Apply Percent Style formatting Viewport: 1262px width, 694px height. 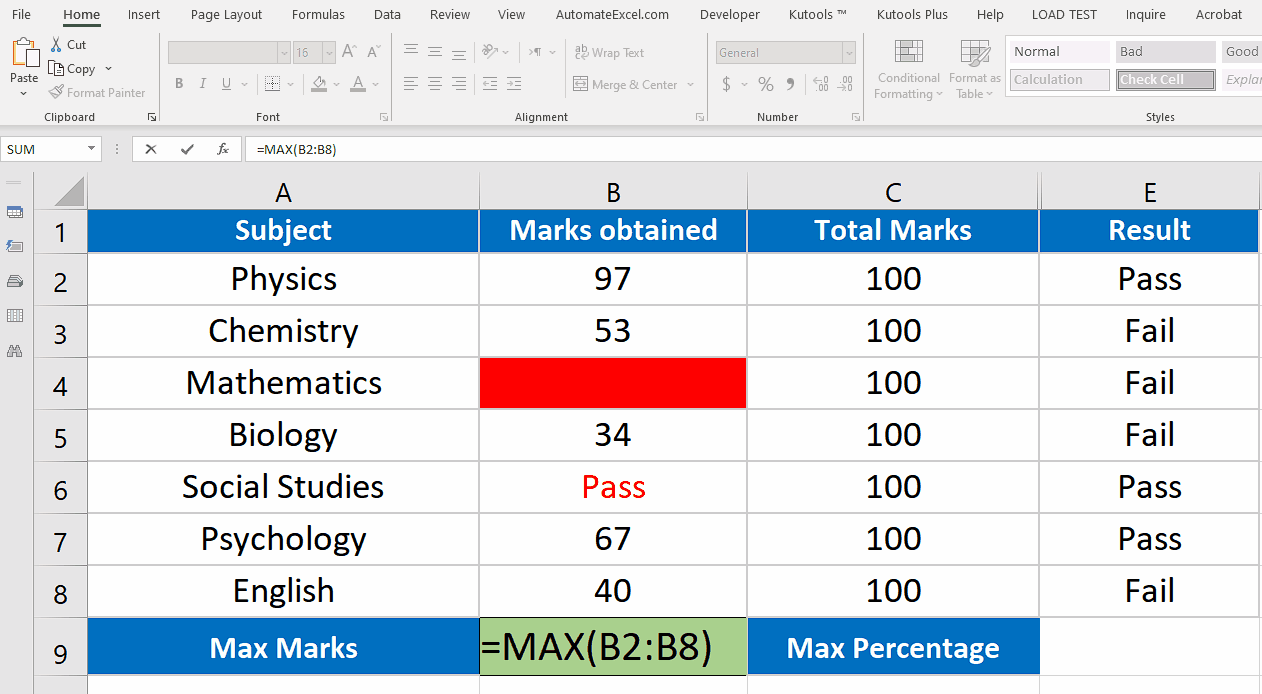point(766,84)
